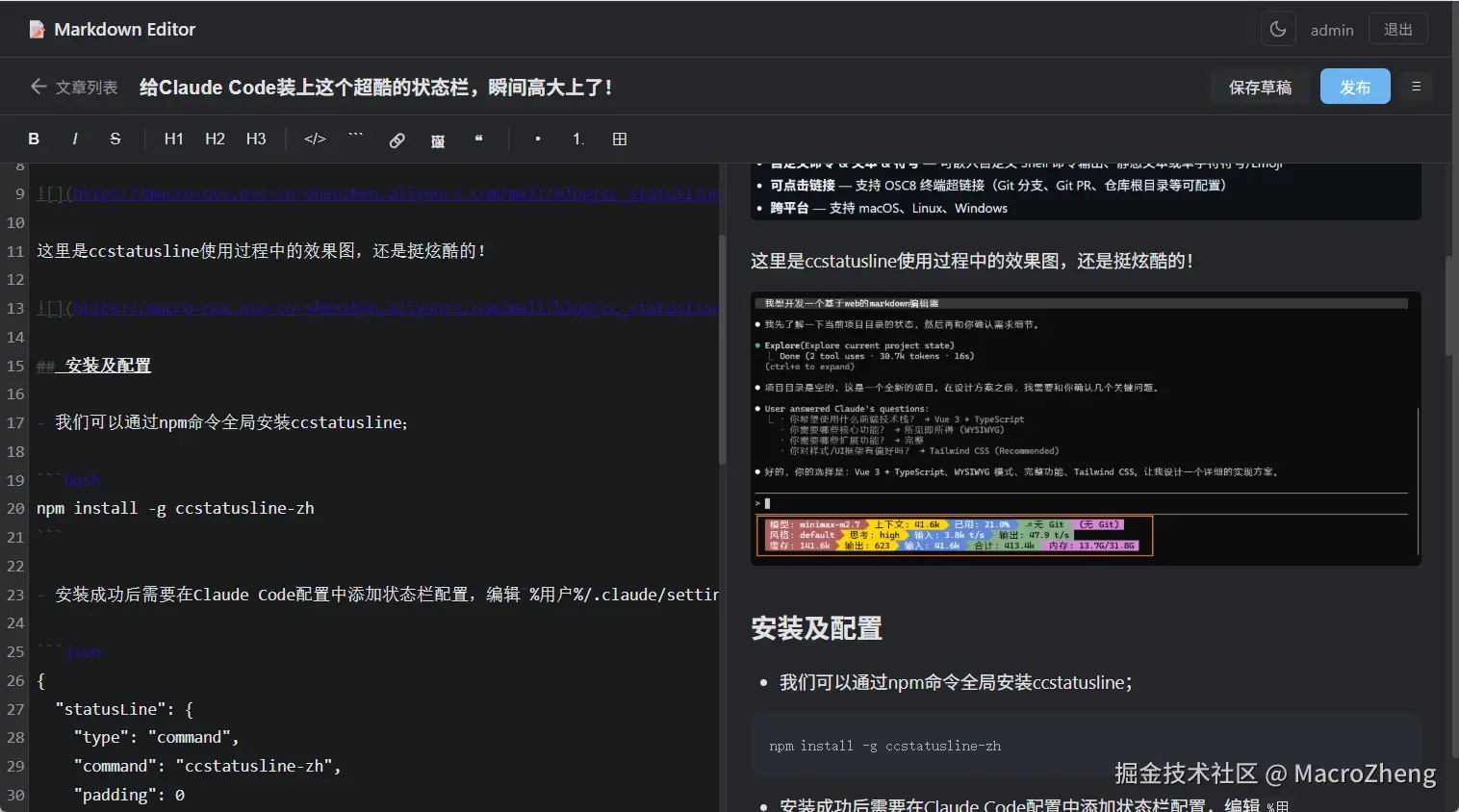
Task: Insert a blockquote
Action: (x=479, y=139)
